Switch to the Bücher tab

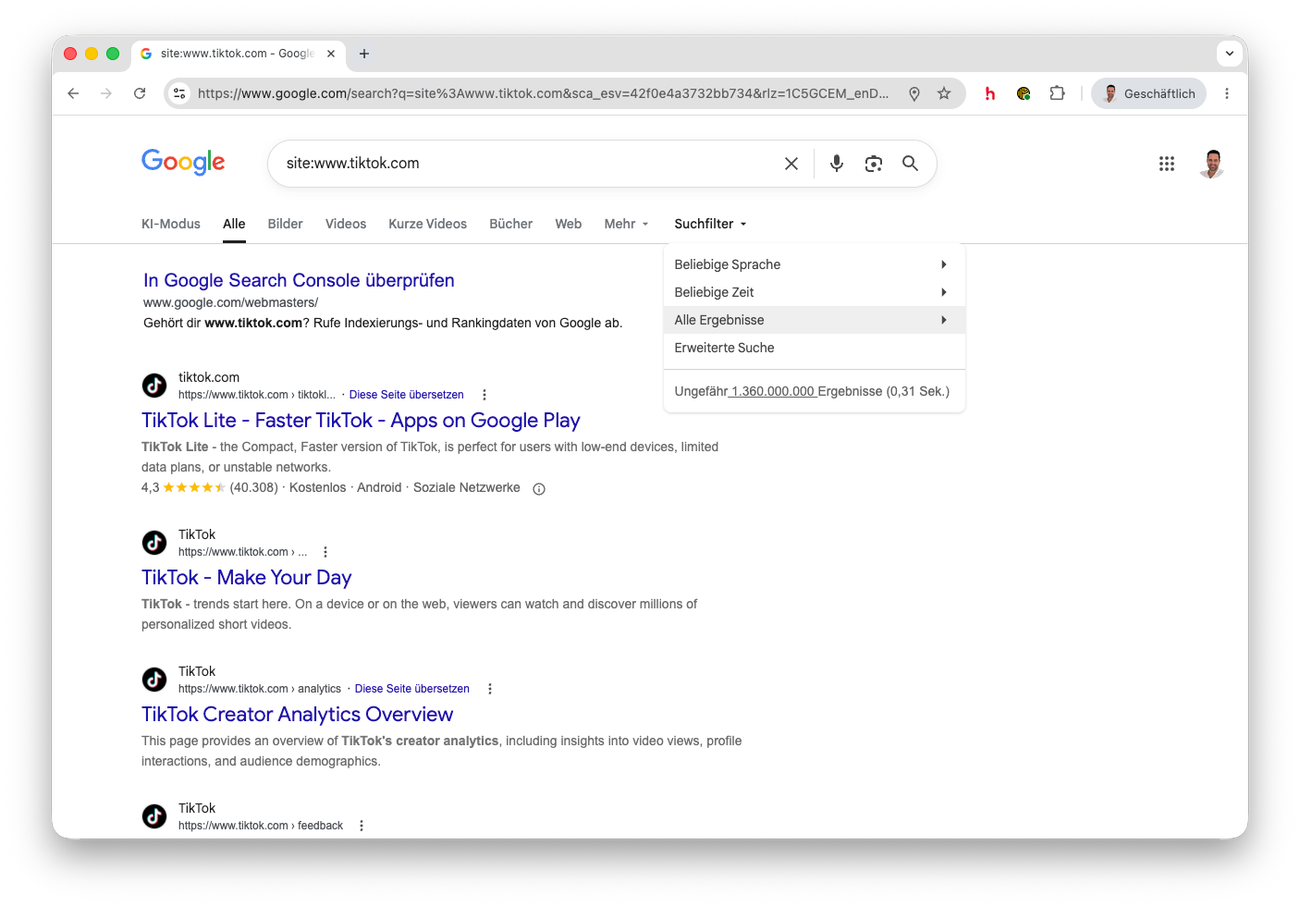click(511, 224)
